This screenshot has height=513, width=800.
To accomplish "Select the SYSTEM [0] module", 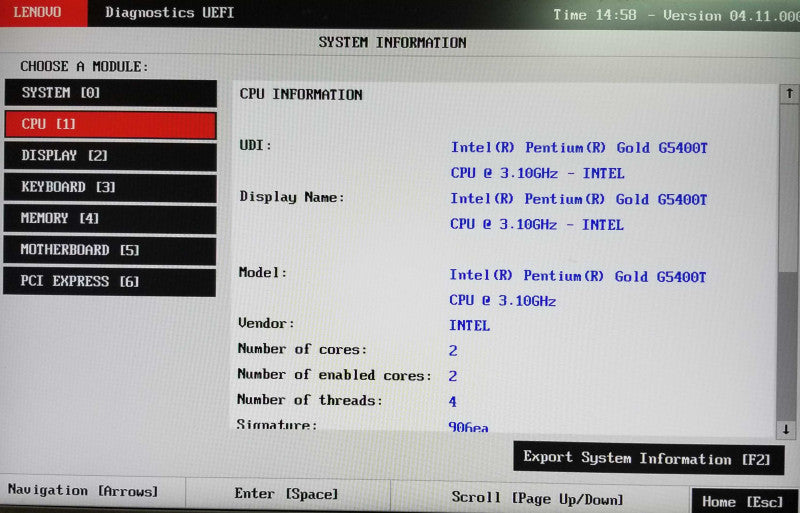I will click(x=111, y=93).
